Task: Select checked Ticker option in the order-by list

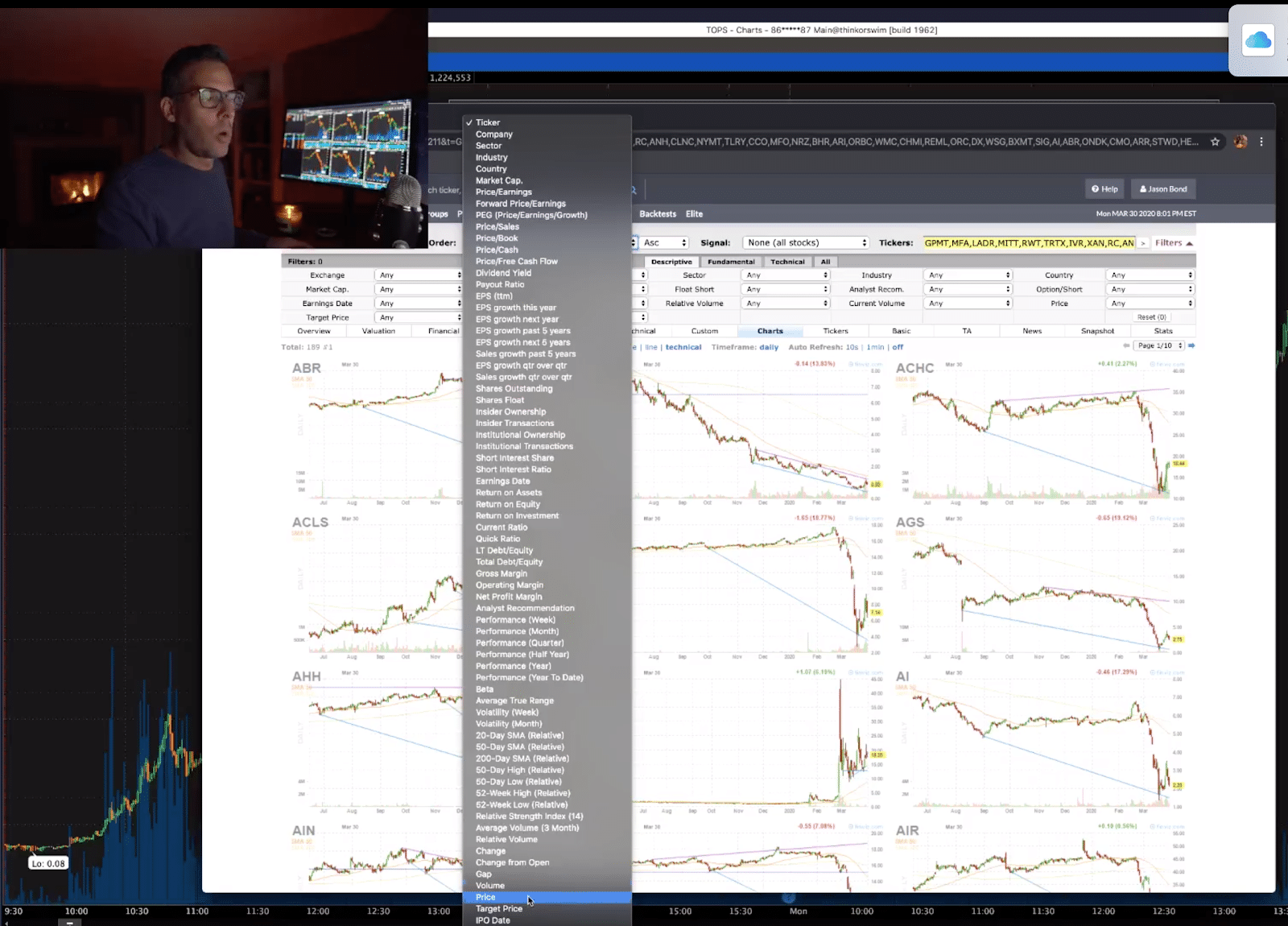Action: pyautogui.click(x=547, y=122)
